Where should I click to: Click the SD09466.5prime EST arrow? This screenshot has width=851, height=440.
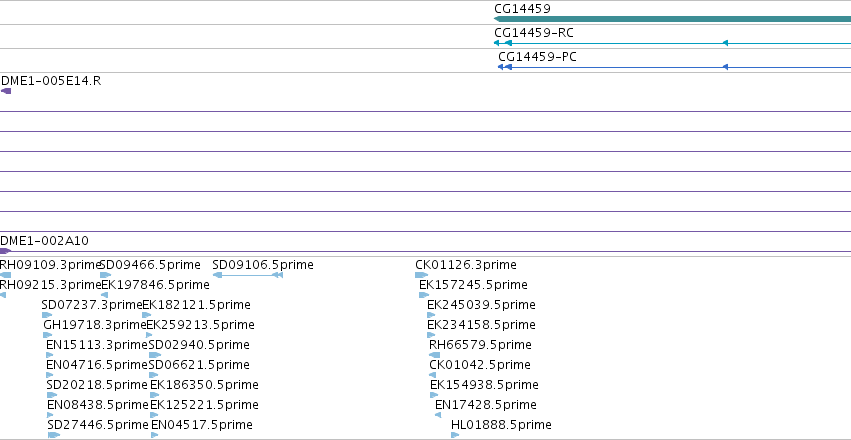(x=105, y=275)
